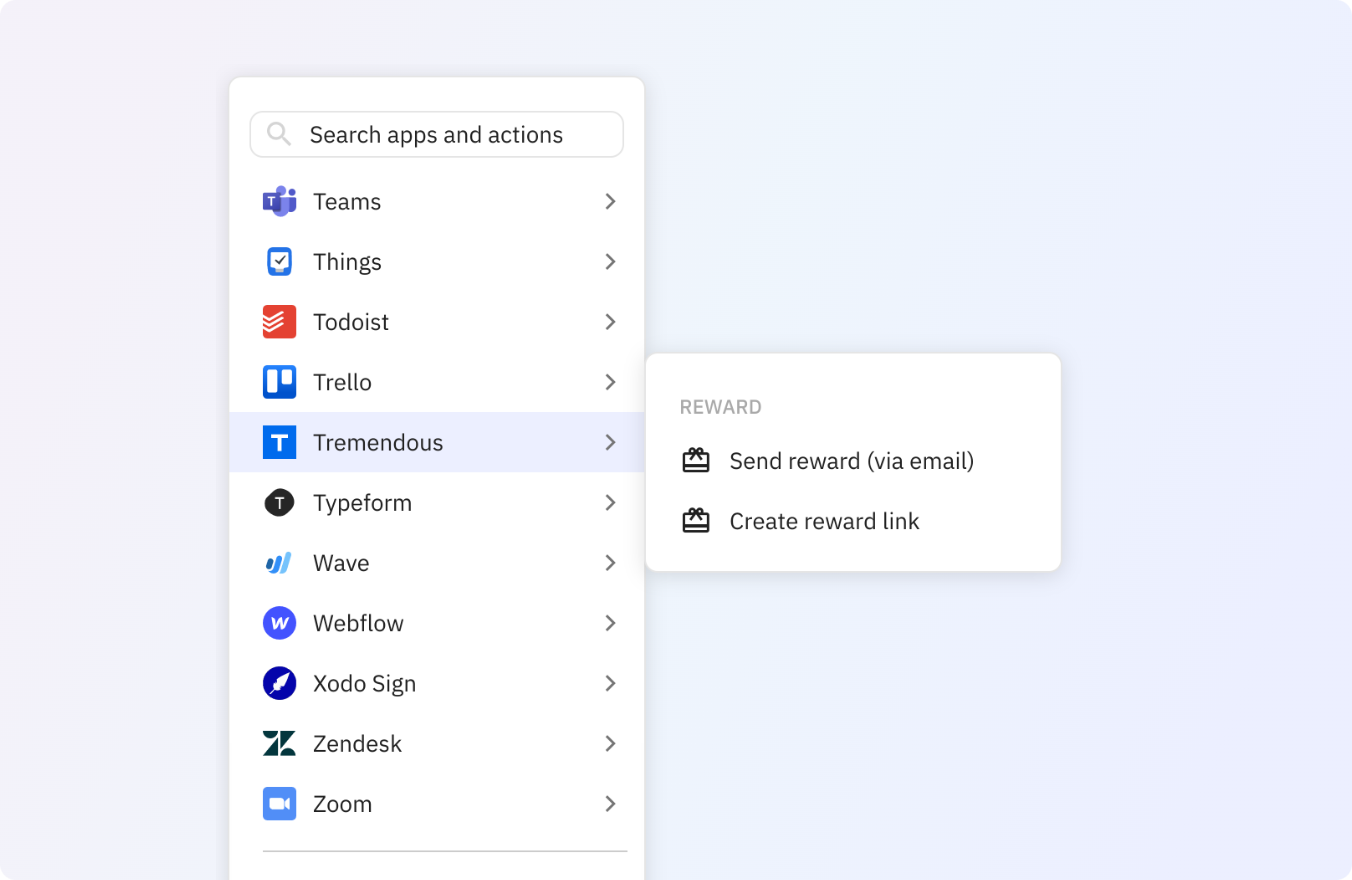Pick Xodo Sign from the app list

(x=437, y=683)
